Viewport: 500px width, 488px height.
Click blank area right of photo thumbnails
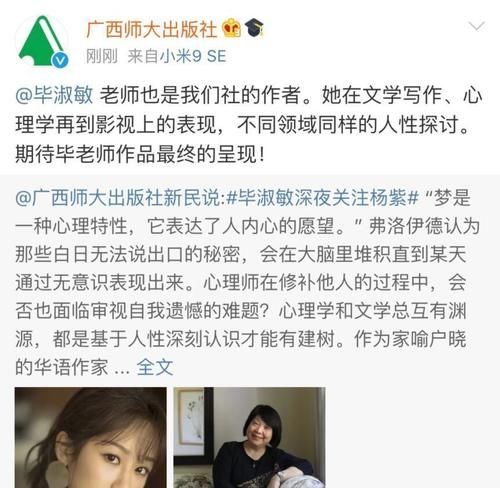pyautogui.click(x=412, y=437)
